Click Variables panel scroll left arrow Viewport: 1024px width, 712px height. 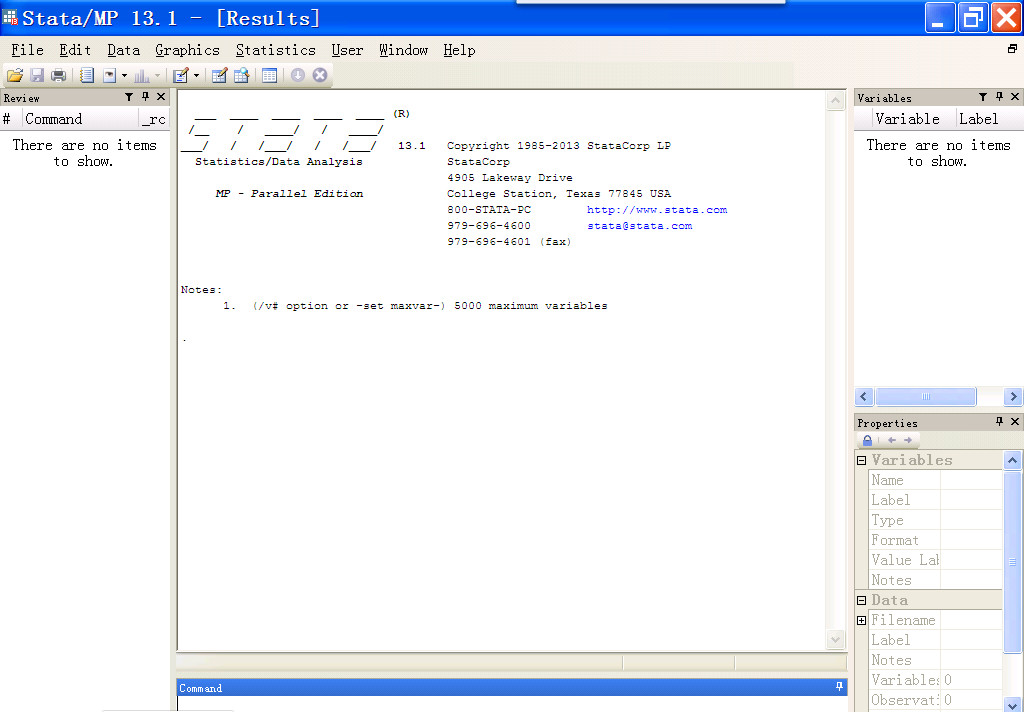coord(864,396)
